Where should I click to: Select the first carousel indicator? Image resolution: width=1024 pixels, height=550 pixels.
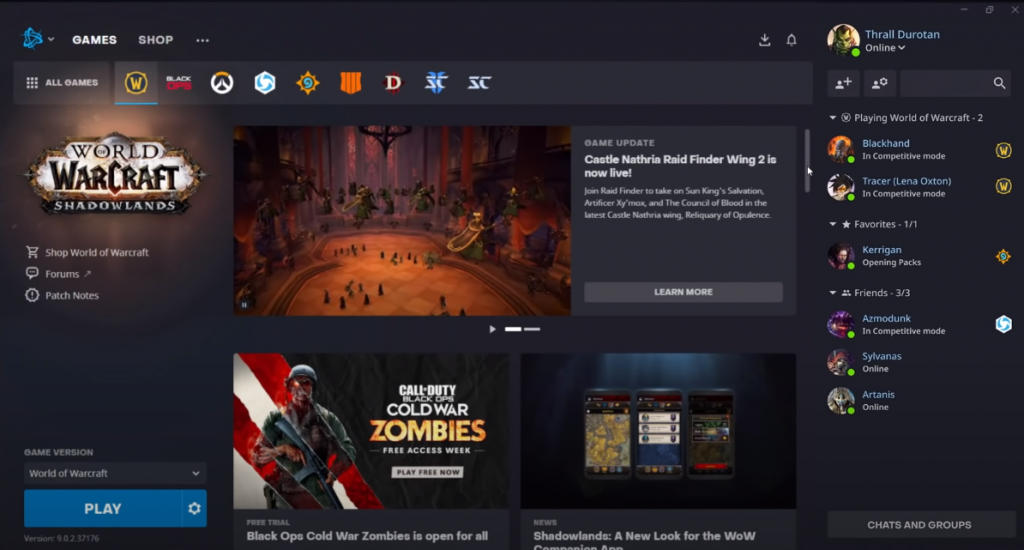[513, 329]
